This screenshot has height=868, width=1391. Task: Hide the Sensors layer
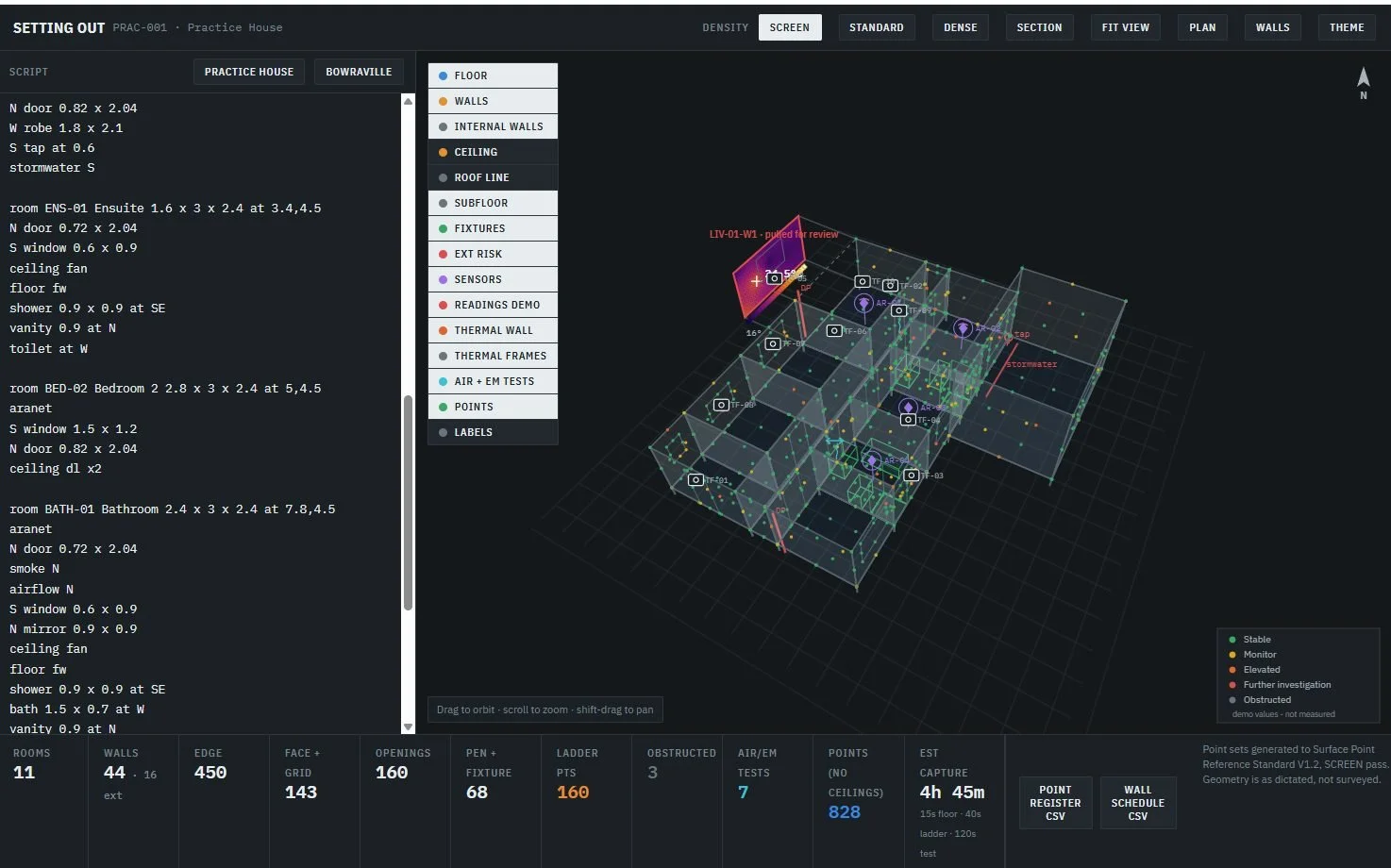pos(493,279)
